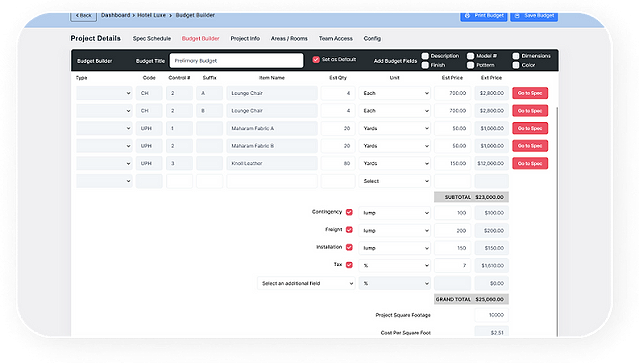639x364 pixels.
Task: Edit the Contingency amount field
Action: click(452, 213)
